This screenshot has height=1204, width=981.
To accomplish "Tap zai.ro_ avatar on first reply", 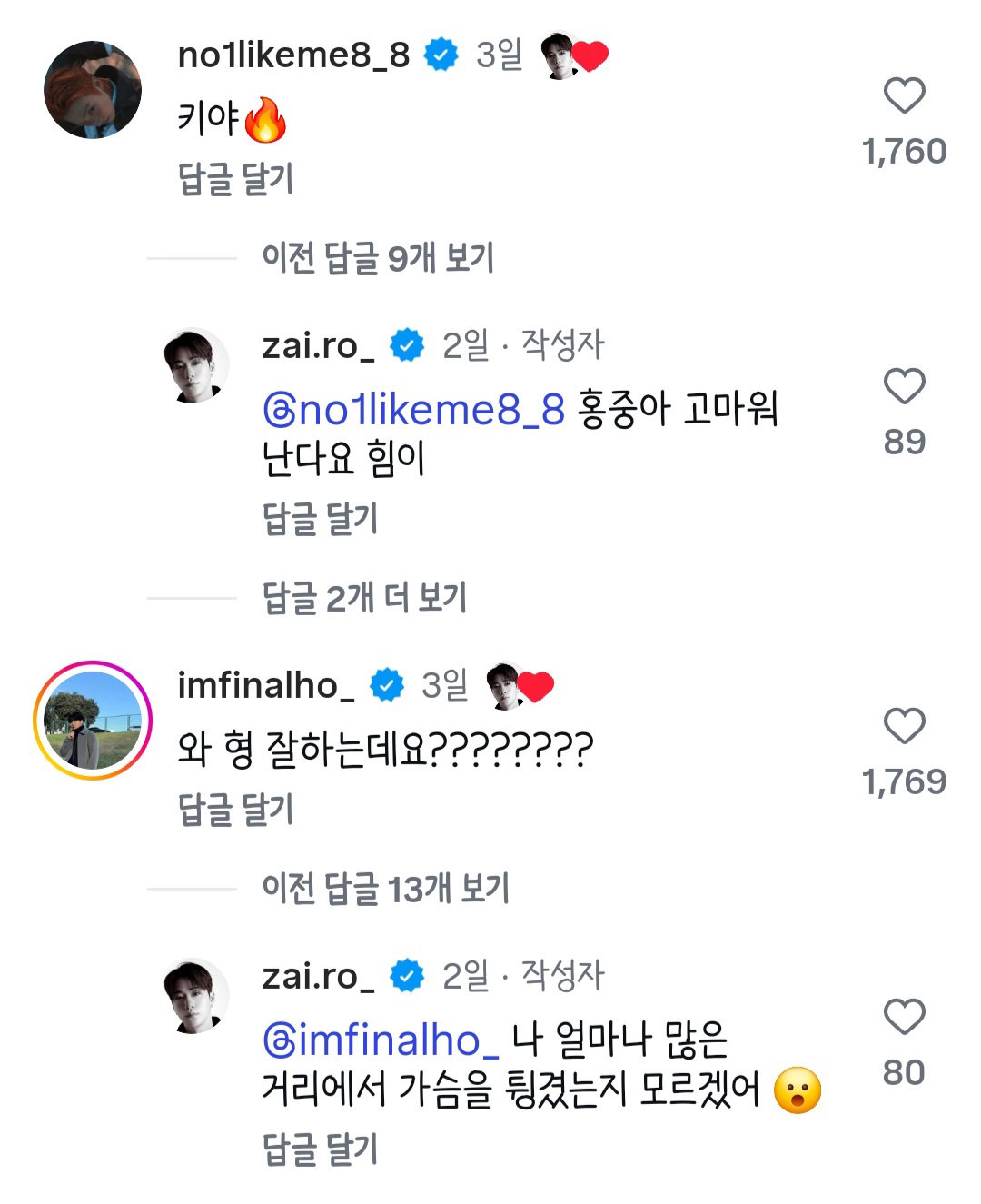I will click(195, 363).
